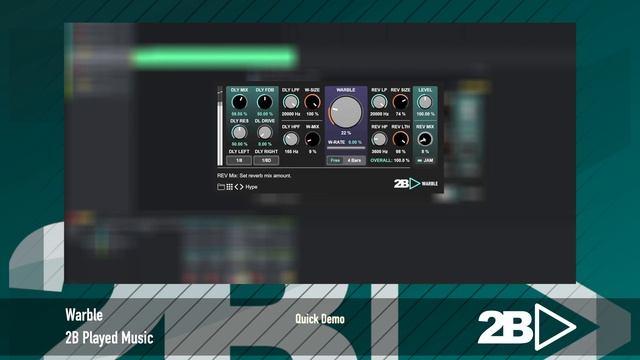
Task: Click the REV MIX knob
Action: (424, 139)
